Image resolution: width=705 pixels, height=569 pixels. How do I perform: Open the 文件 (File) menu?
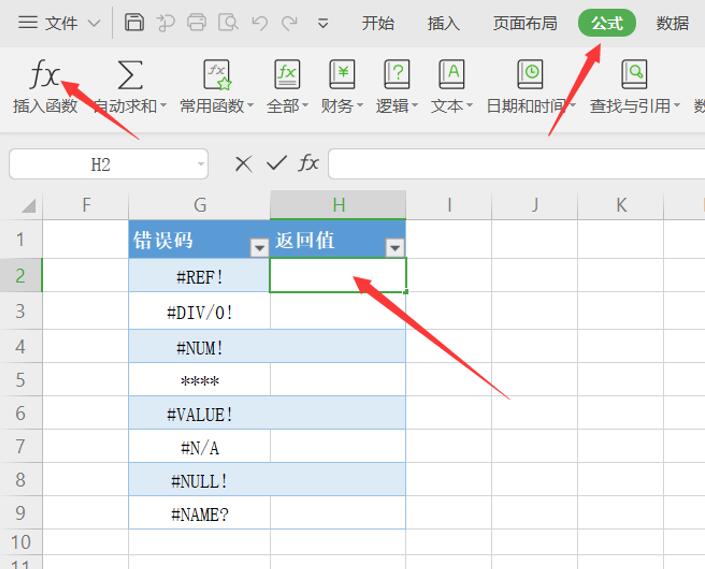pos(61,23)
